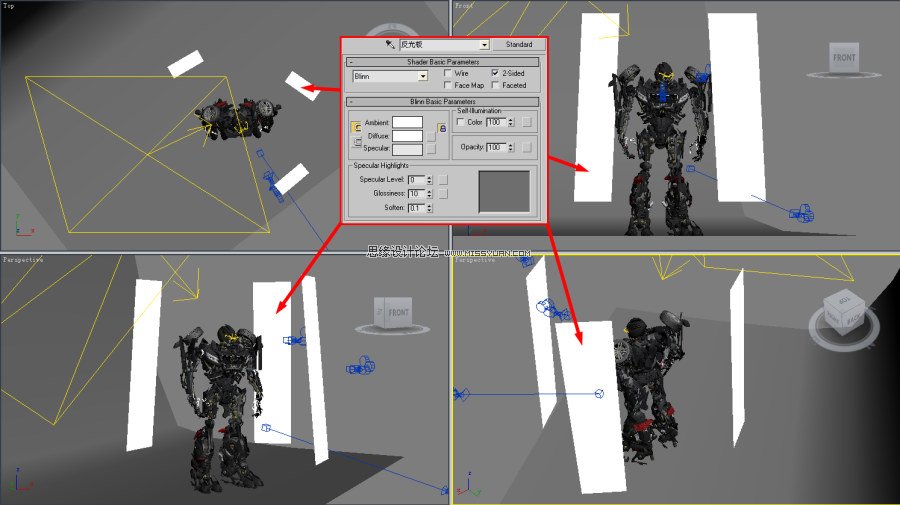The width and height of the screenshot is (900, 505).
Task: Click the Opacity value field
Action: [x=496, y=147]
